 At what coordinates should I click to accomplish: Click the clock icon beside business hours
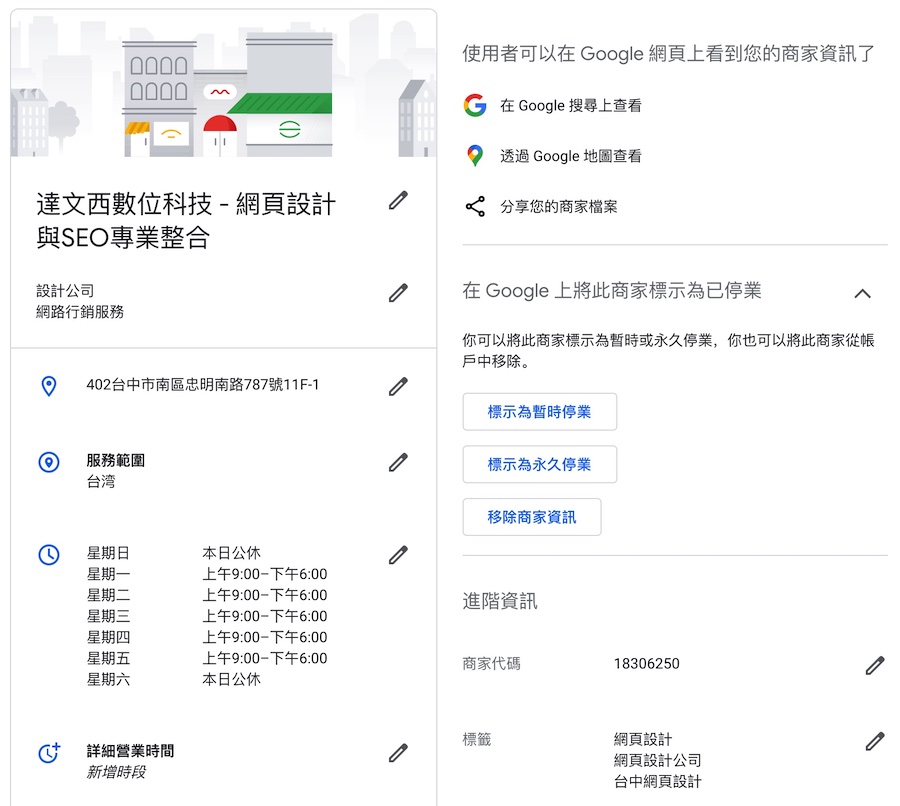point(49,555)
